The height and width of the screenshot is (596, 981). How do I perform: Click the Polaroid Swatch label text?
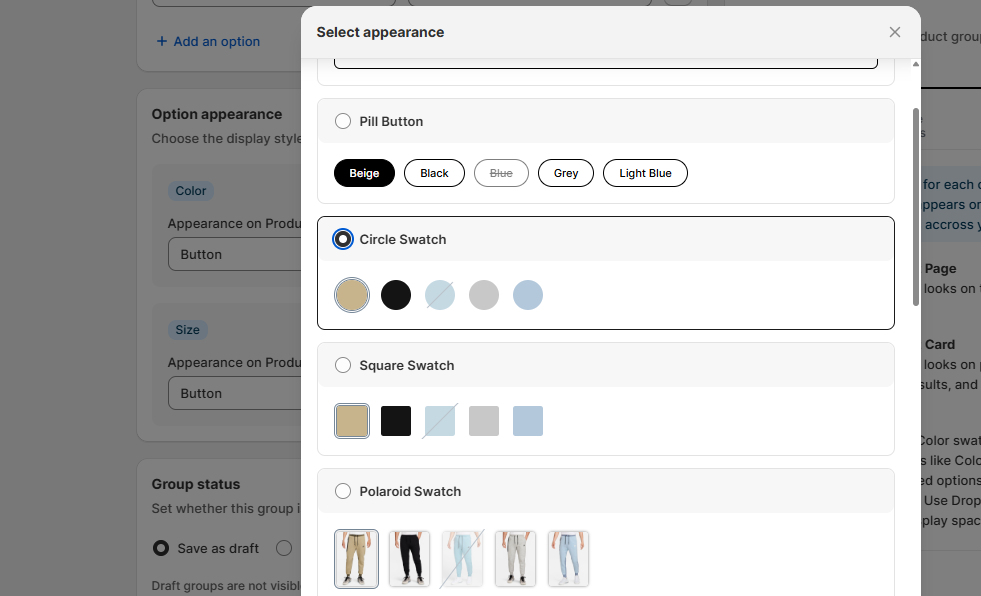tap(410, 492)
